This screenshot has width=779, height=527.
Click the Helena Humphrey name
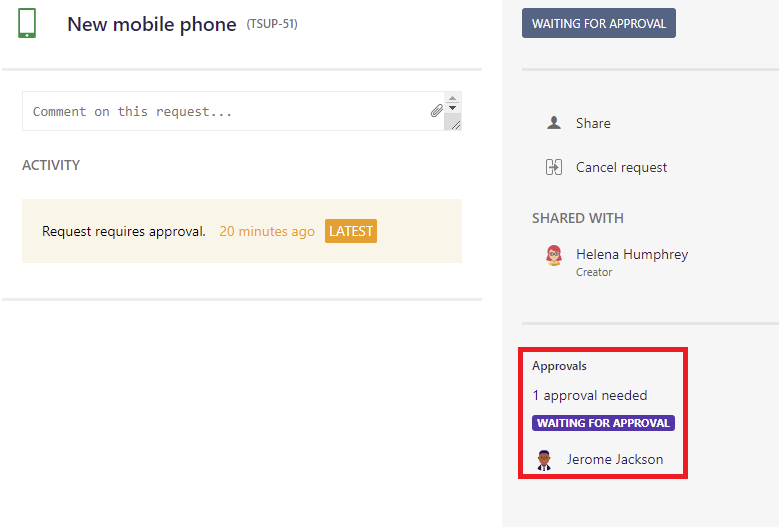[632, 254]
